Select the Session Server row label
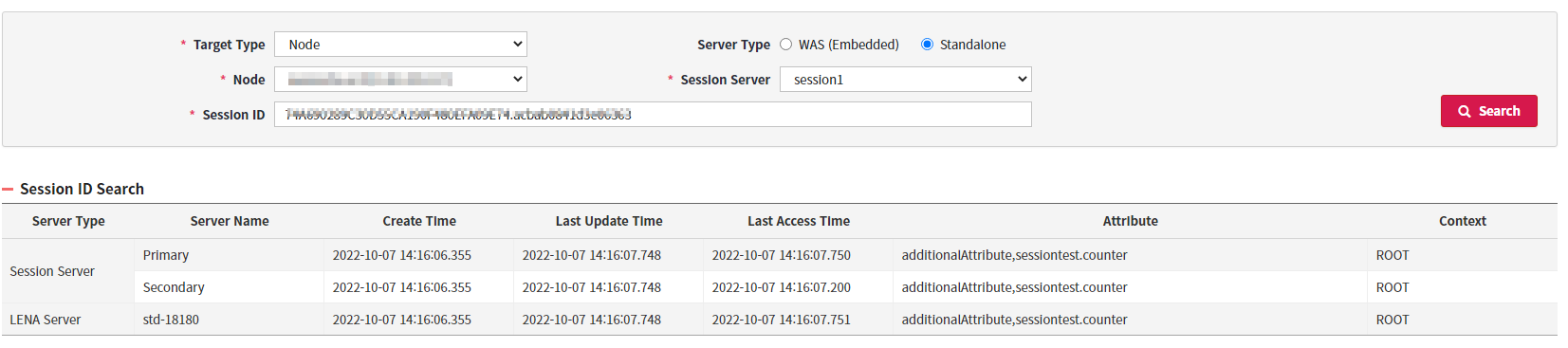Viewport: 1568px width, 348px height. (52, 271)
